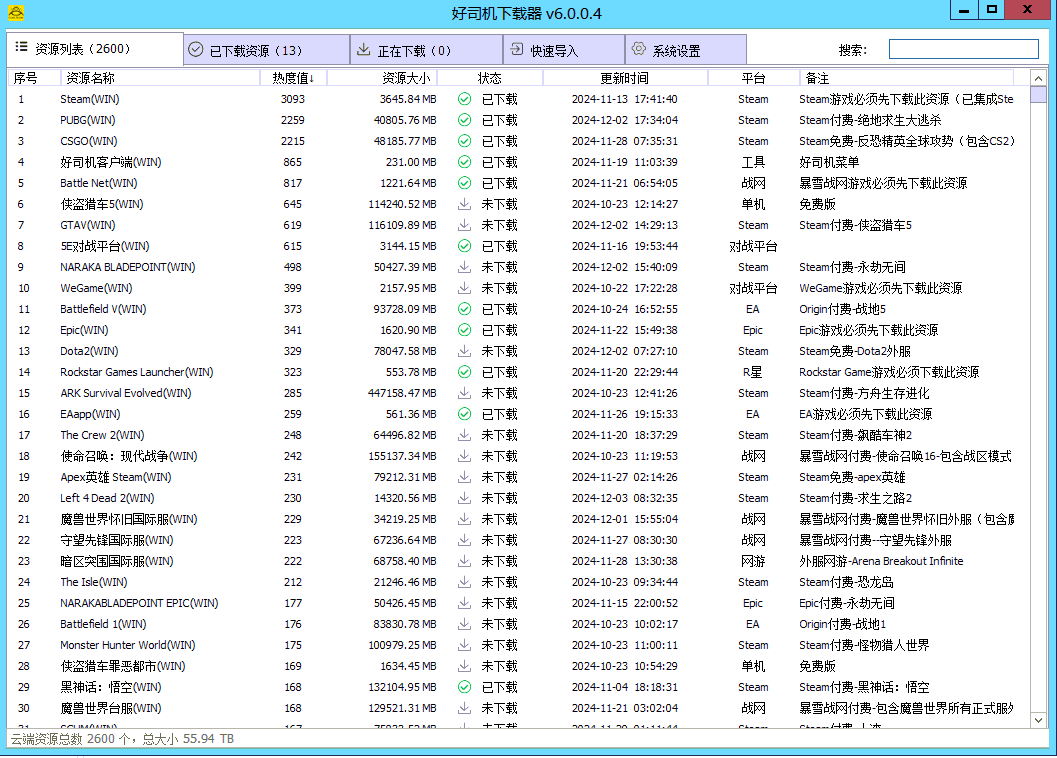Select the NARAKABLADEPOINT EPIC(WIN) row name
Screen dimensions: 1057x758
click(x=139, y=603)
